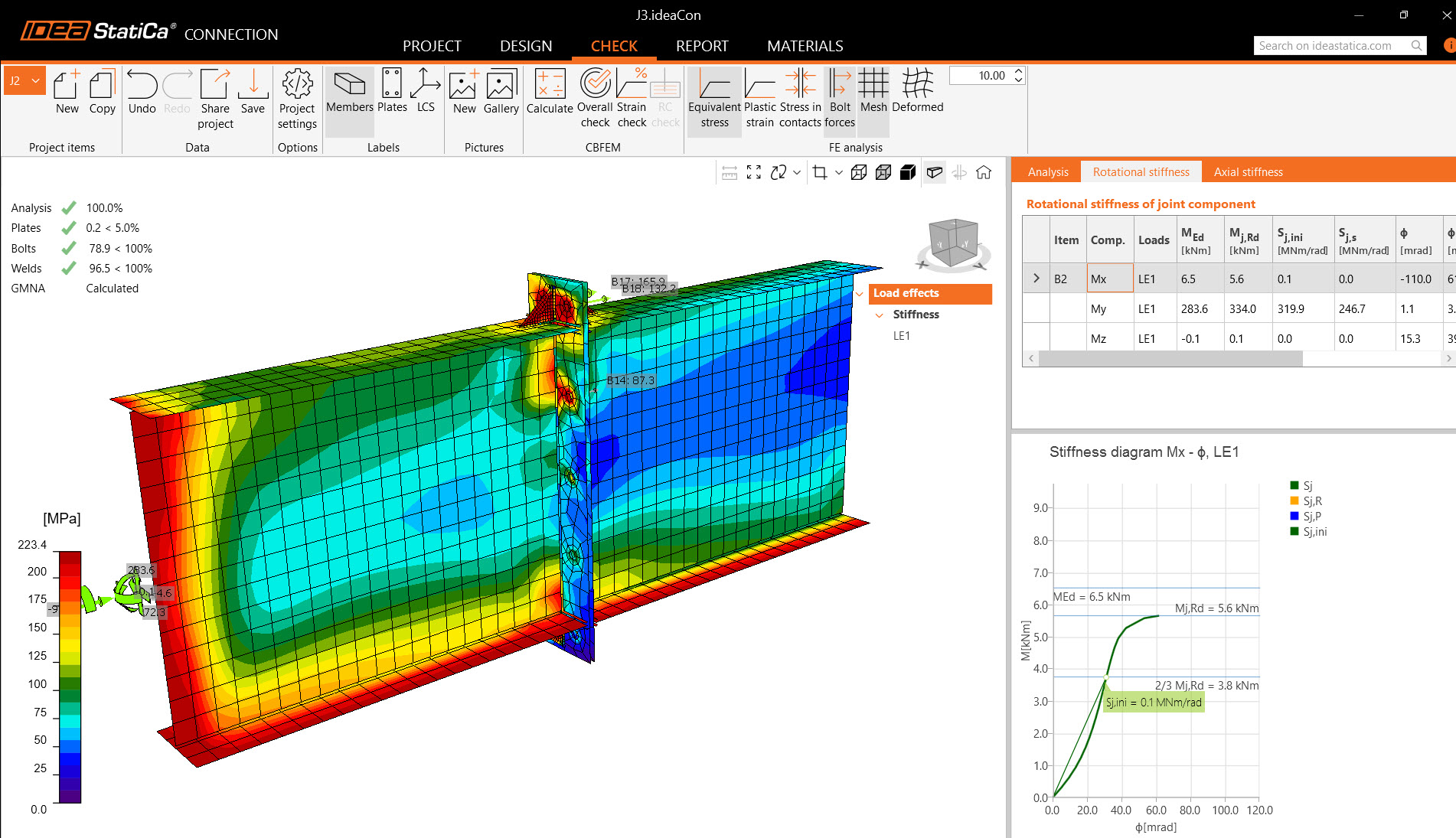This screenshot has height=838, width=1456.
Task: Open the rotate view dropdown arrow
Action: pos(797,172)
